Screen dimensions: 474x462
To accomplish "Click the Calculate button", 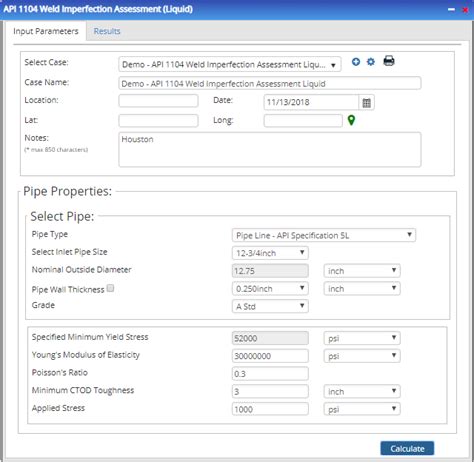I will coord(407,448).
